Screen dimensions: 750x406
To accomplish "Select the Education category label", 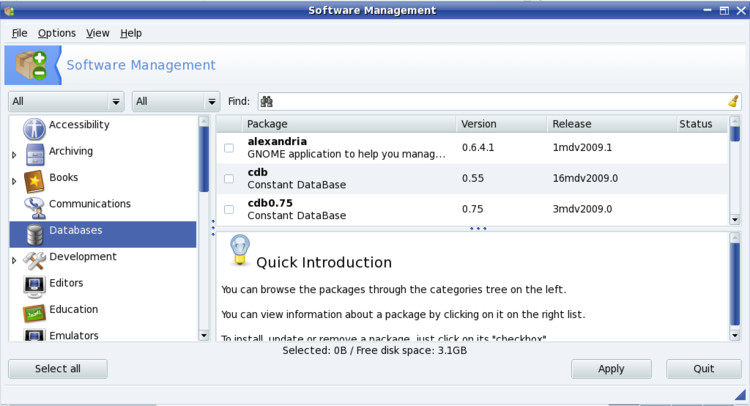I will click(74, 309).
